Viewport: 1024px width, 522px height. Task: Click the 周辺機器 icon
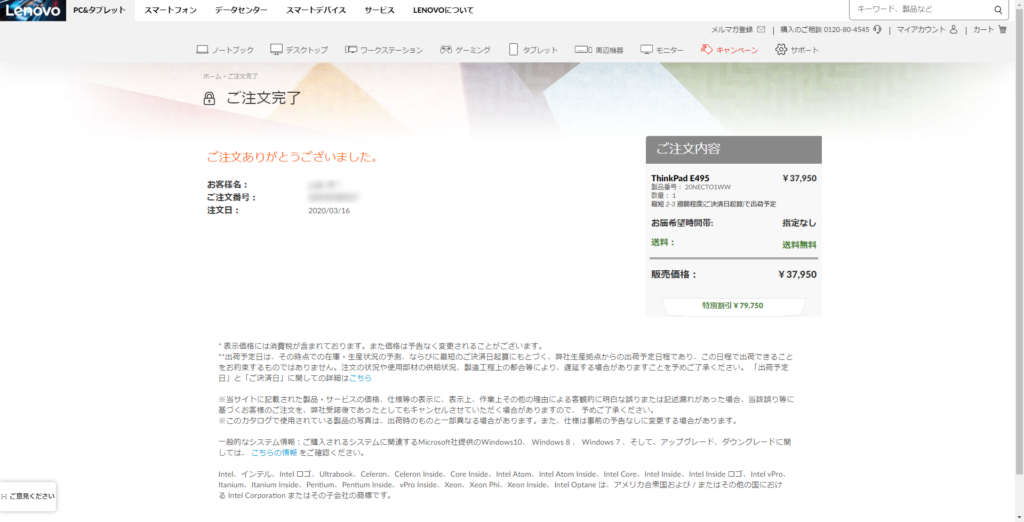583,50
